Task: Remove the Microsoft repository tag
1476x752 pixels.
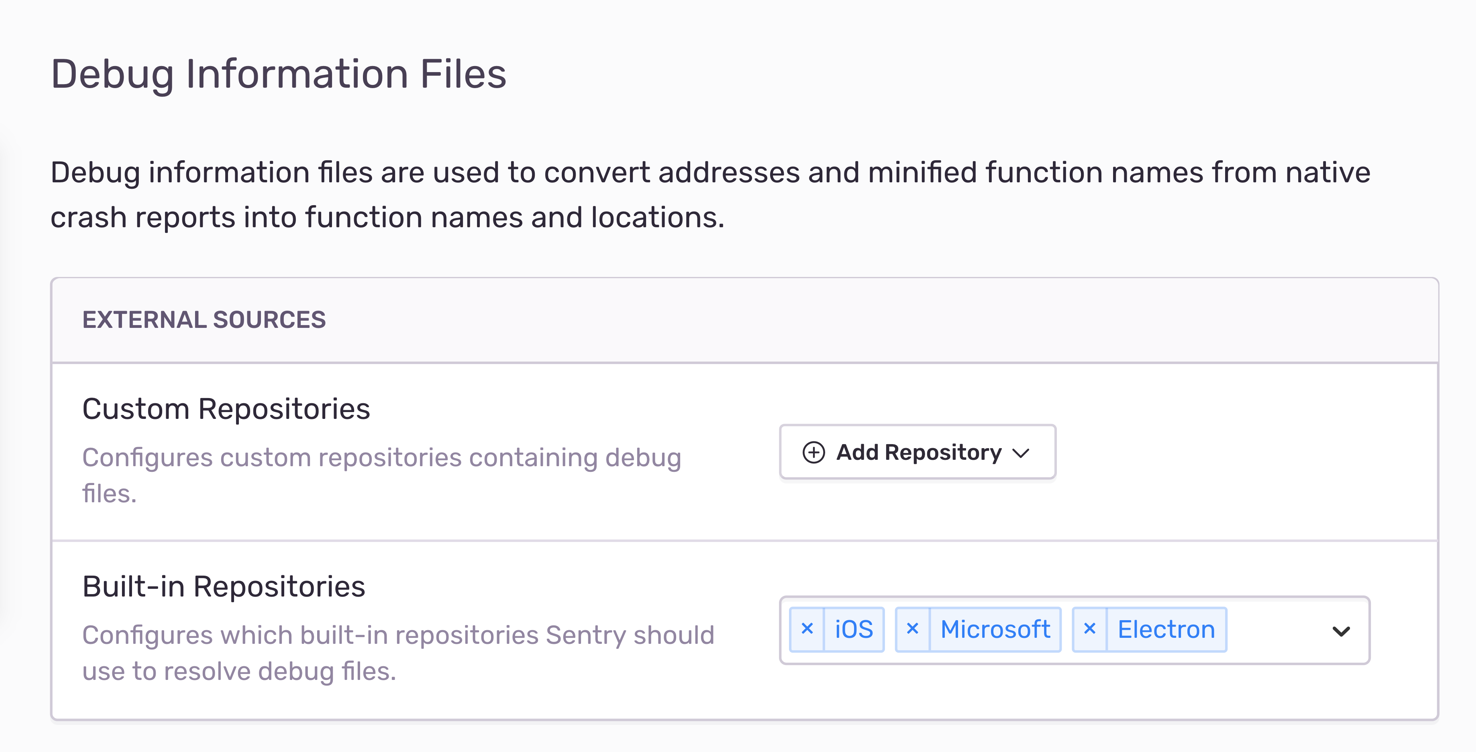Action: 912,630
